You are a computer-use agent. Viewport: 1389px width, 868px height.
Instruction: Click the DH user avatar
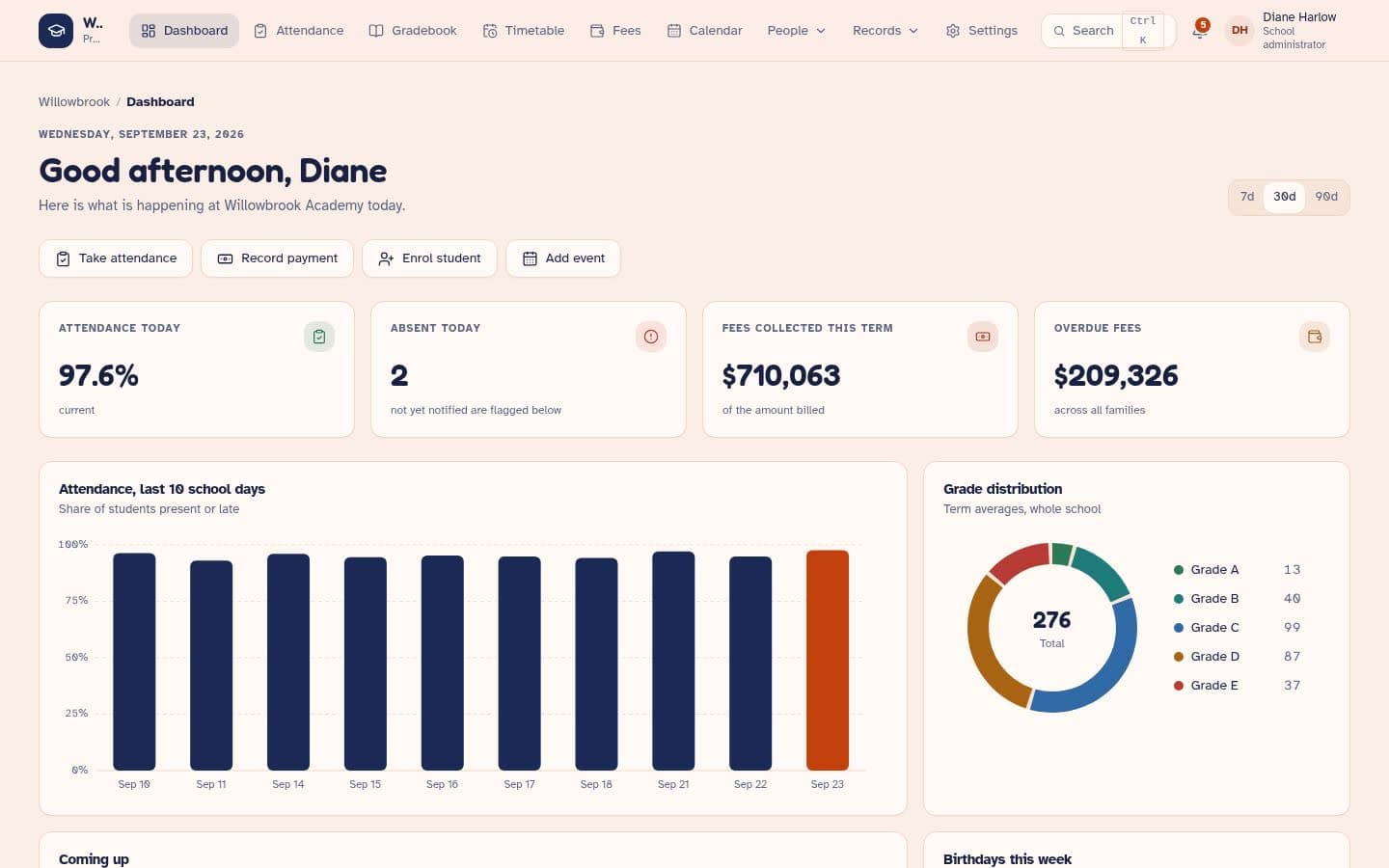coord(1239,31)
